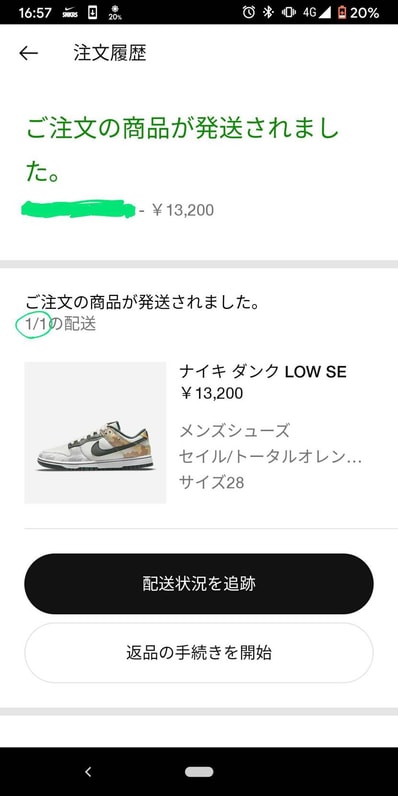Tap the vibrate mode status icon
The width and height of the screenshot is (398, 796).
(x=289, y=13)
